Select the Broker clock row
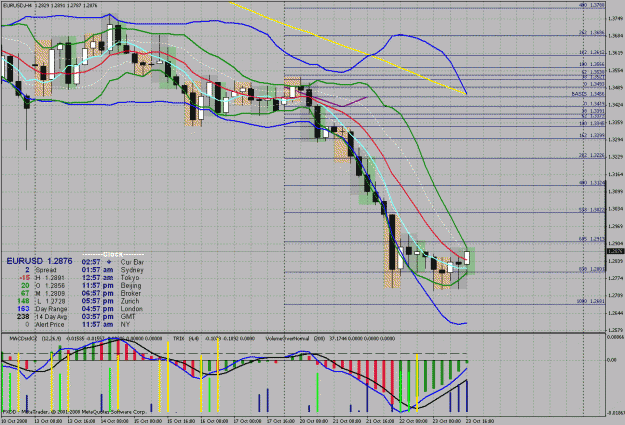Viewport: 625px width, 425px height. [x=113, y=293]
